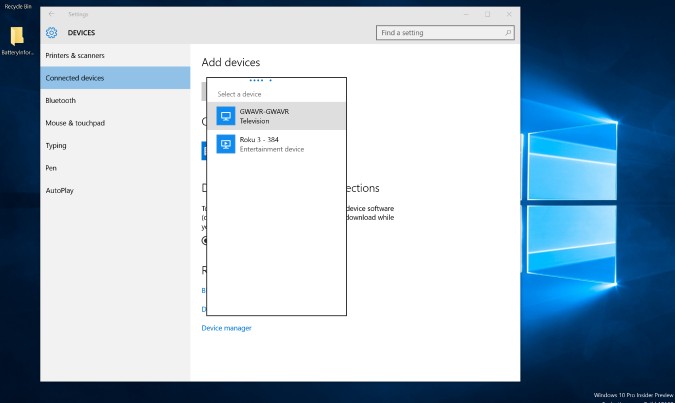
Task: Click the GWAVR television device icon
Action: tap(226, 116)
